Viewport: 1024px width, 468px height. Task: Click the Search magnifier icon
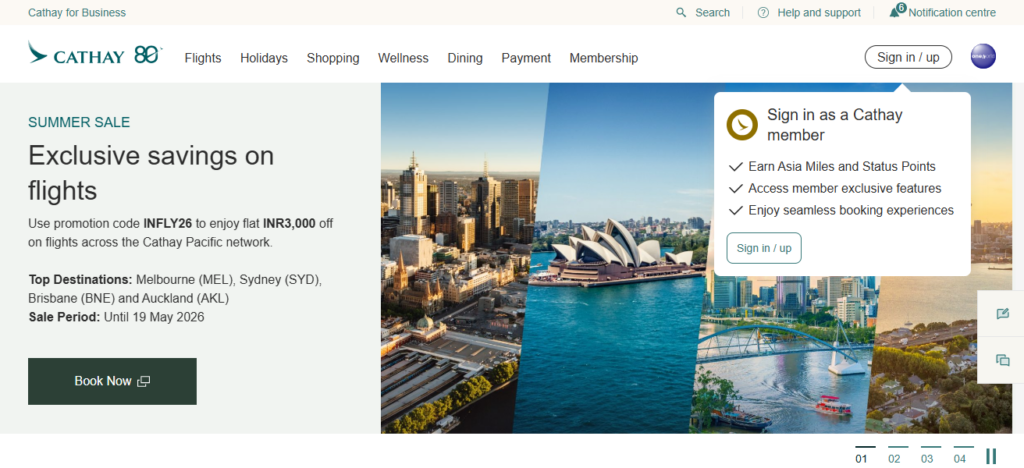pyautogui.click(x=681, y=12)
